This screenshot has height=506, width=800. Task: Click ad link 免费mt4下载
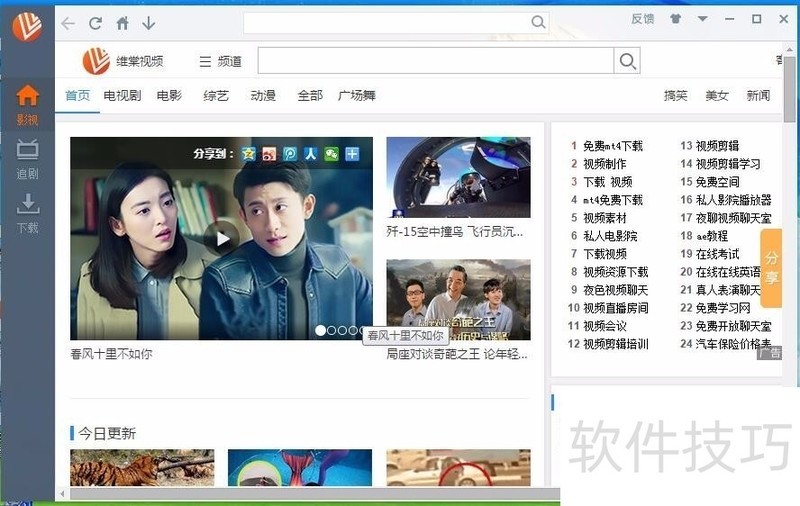coord(613,146)
